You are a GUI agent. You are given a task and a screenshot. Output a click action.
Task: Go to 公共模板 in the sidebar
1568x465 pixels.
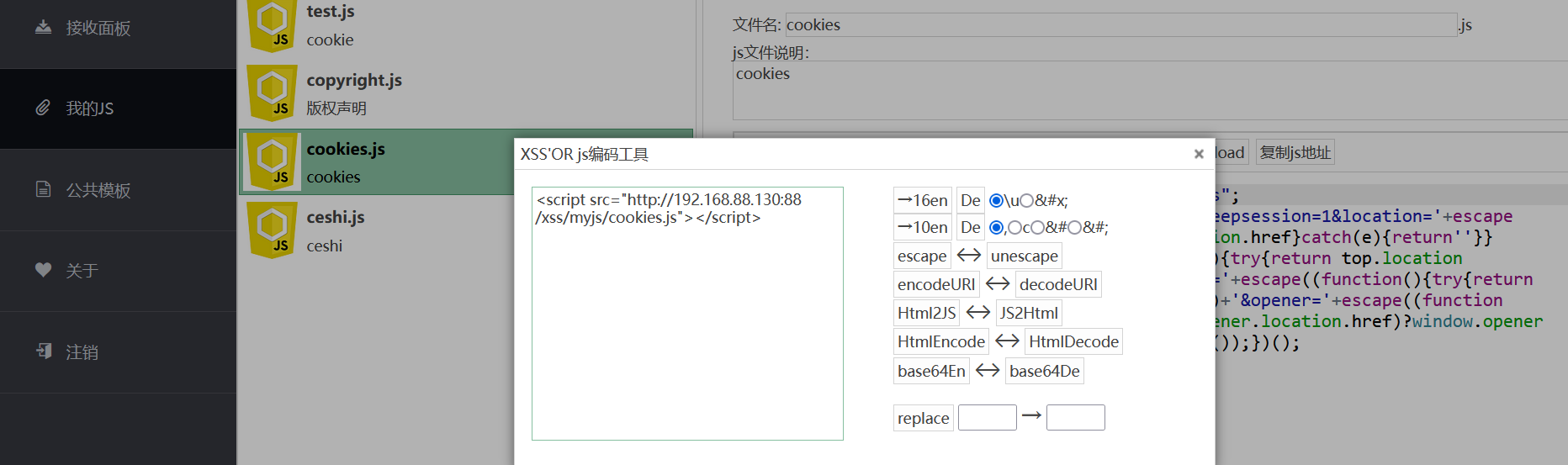pos(118,190)
